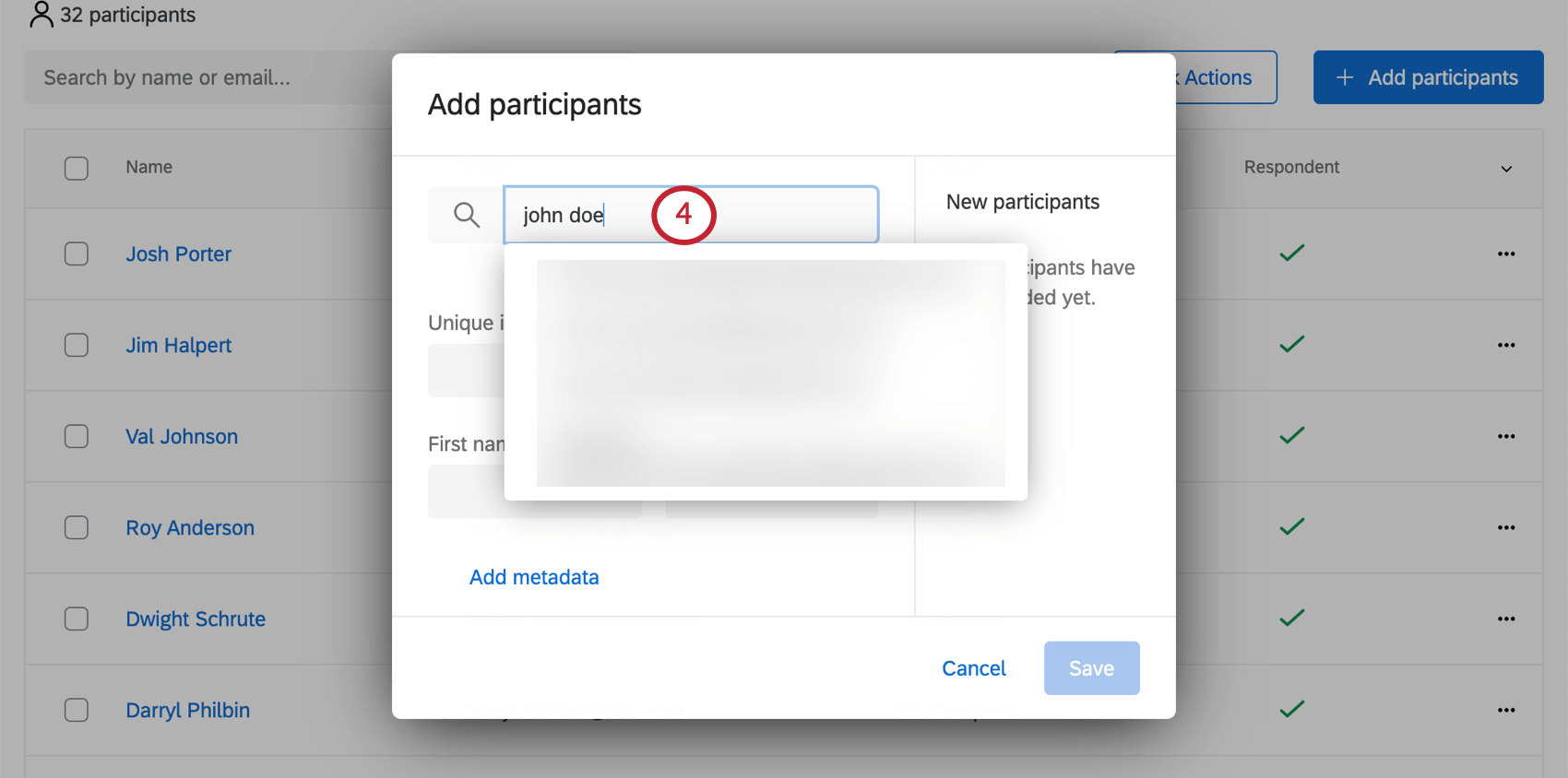Open the ellipsis actions for Darryl Philbin

tap(1506, 710)
